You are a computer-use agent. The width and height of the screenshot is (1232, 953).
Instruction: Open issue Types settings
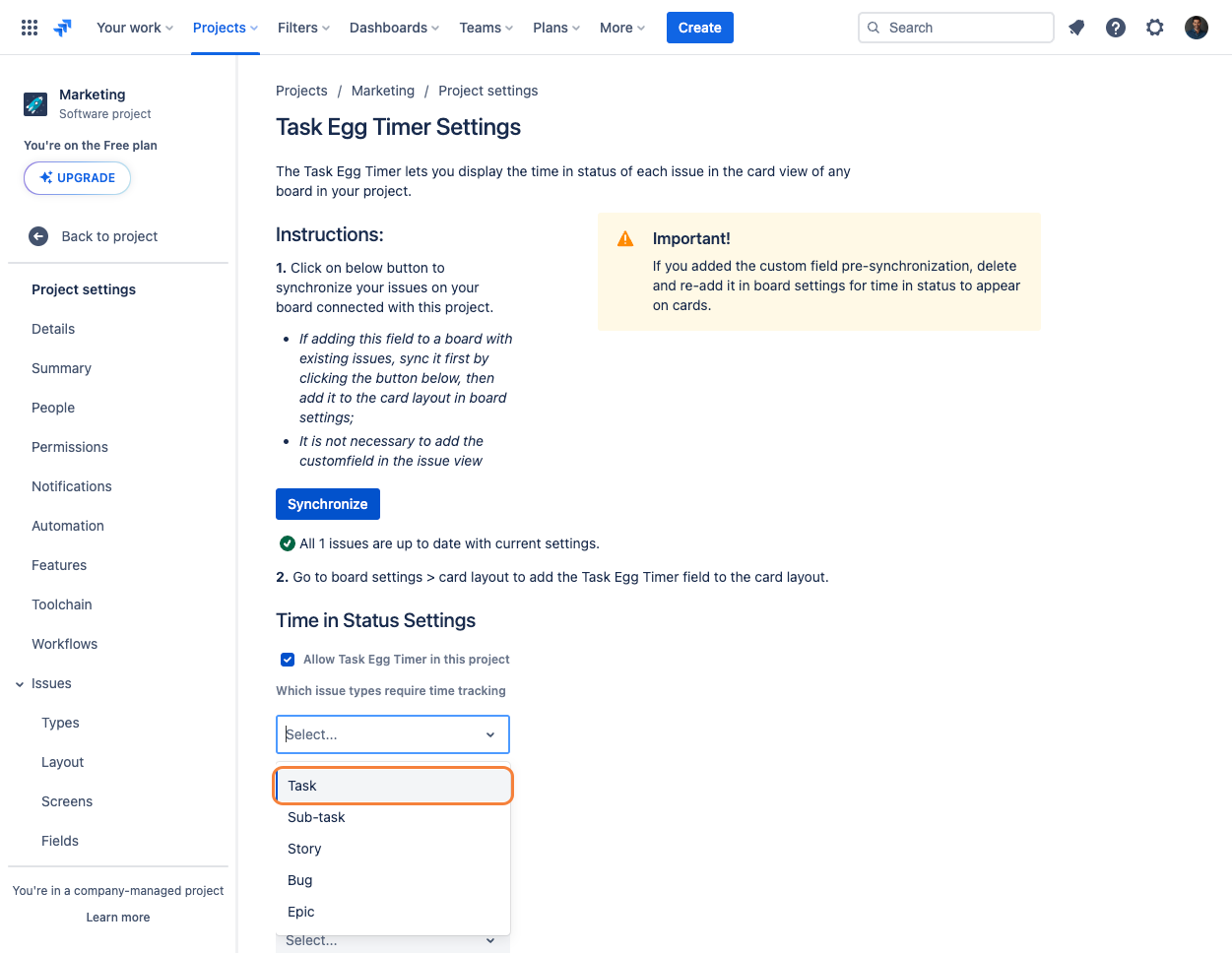[x=60, y=723]
